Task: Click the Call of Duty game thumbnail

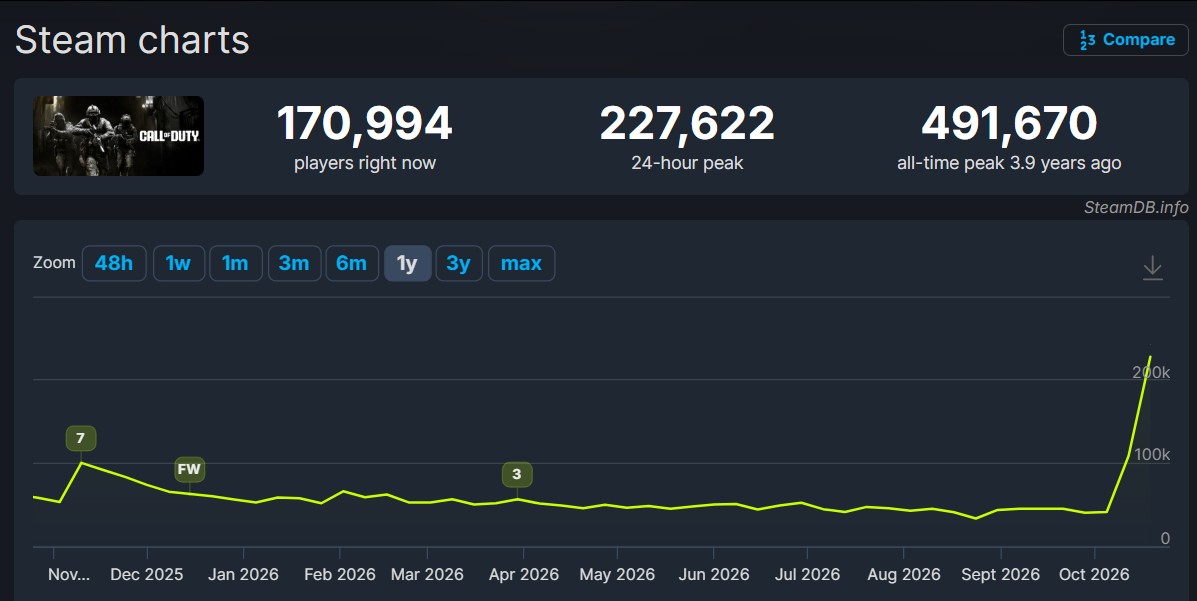Action: [118, 136]
